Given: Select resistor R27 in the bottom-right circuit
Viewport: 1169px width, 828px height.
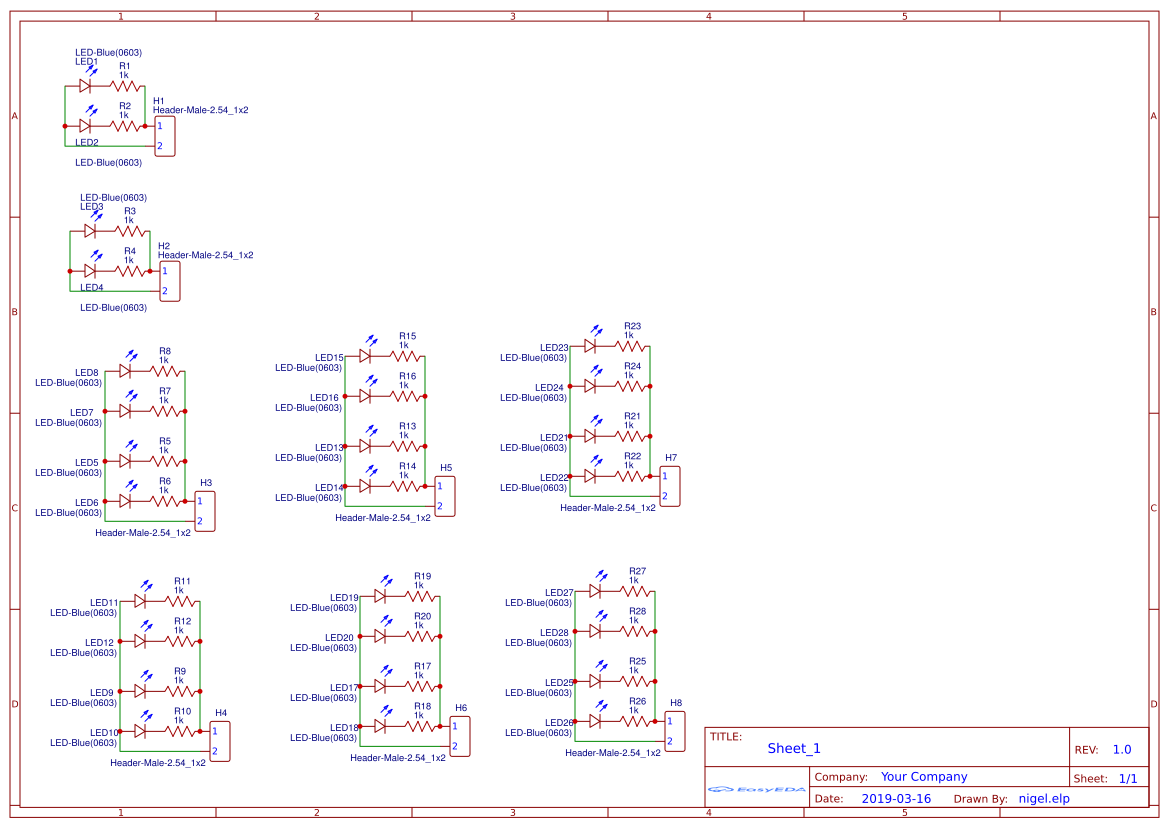Looking at the screenshot, I should pos(634,590).
